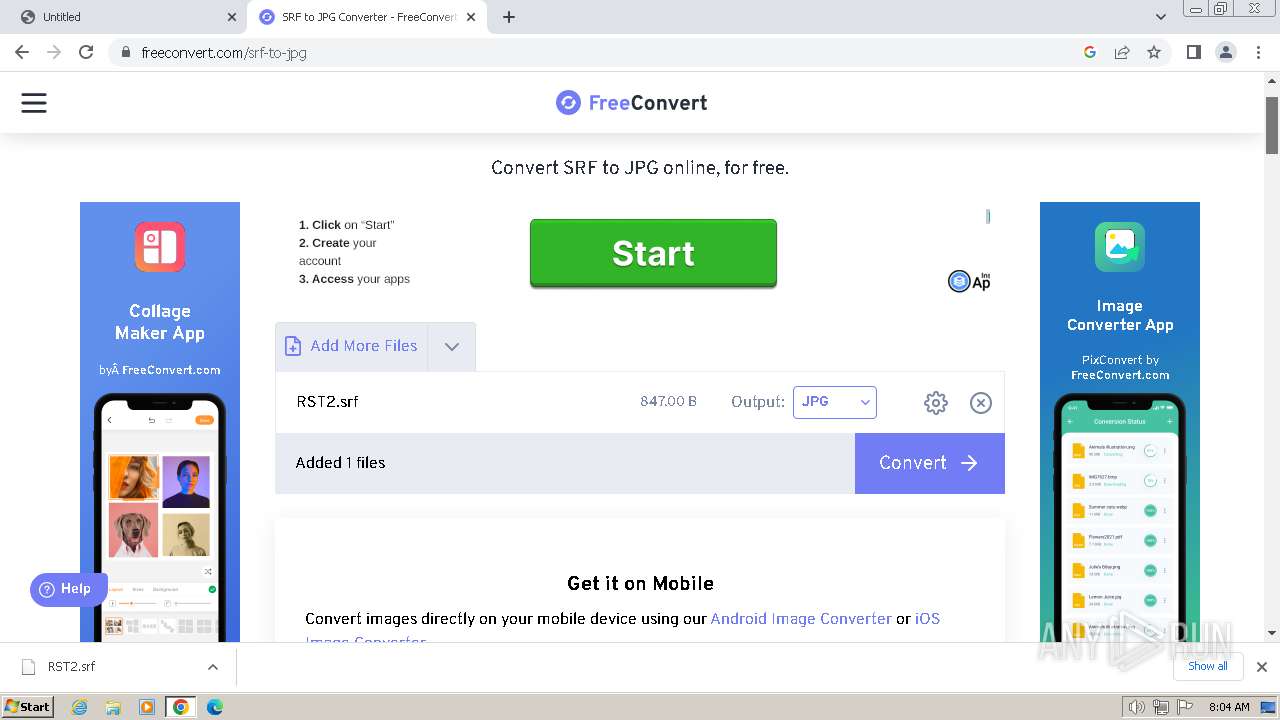The height and width of the screenshot is (720, 1280).
Task: Click the green Start ad button
Action: click(653, 253)
